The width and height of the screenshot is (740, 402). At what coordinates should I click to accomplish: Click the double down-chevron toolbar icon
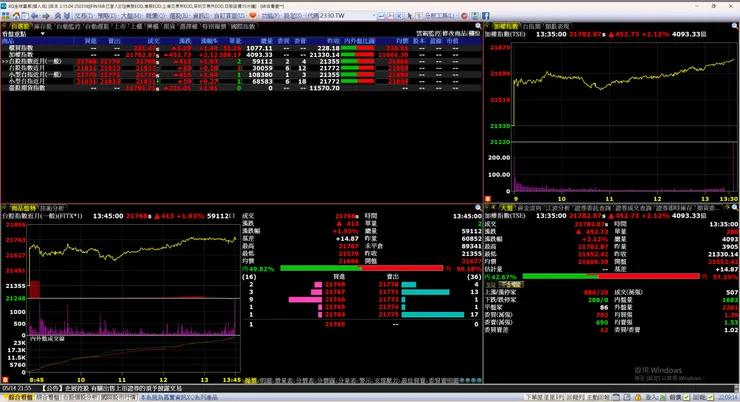[67, 16]
